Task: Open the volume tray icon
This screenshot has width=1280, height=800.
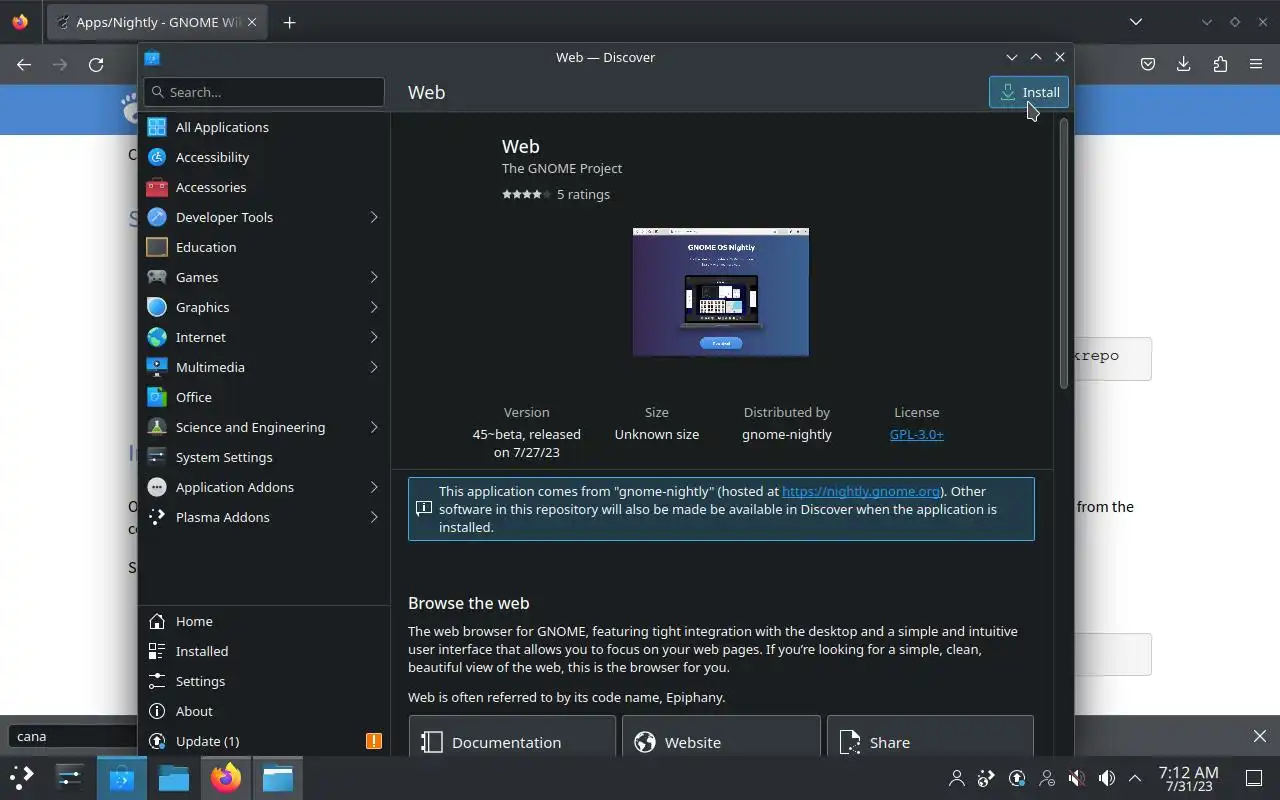Action: click(x=1106, y=778)
